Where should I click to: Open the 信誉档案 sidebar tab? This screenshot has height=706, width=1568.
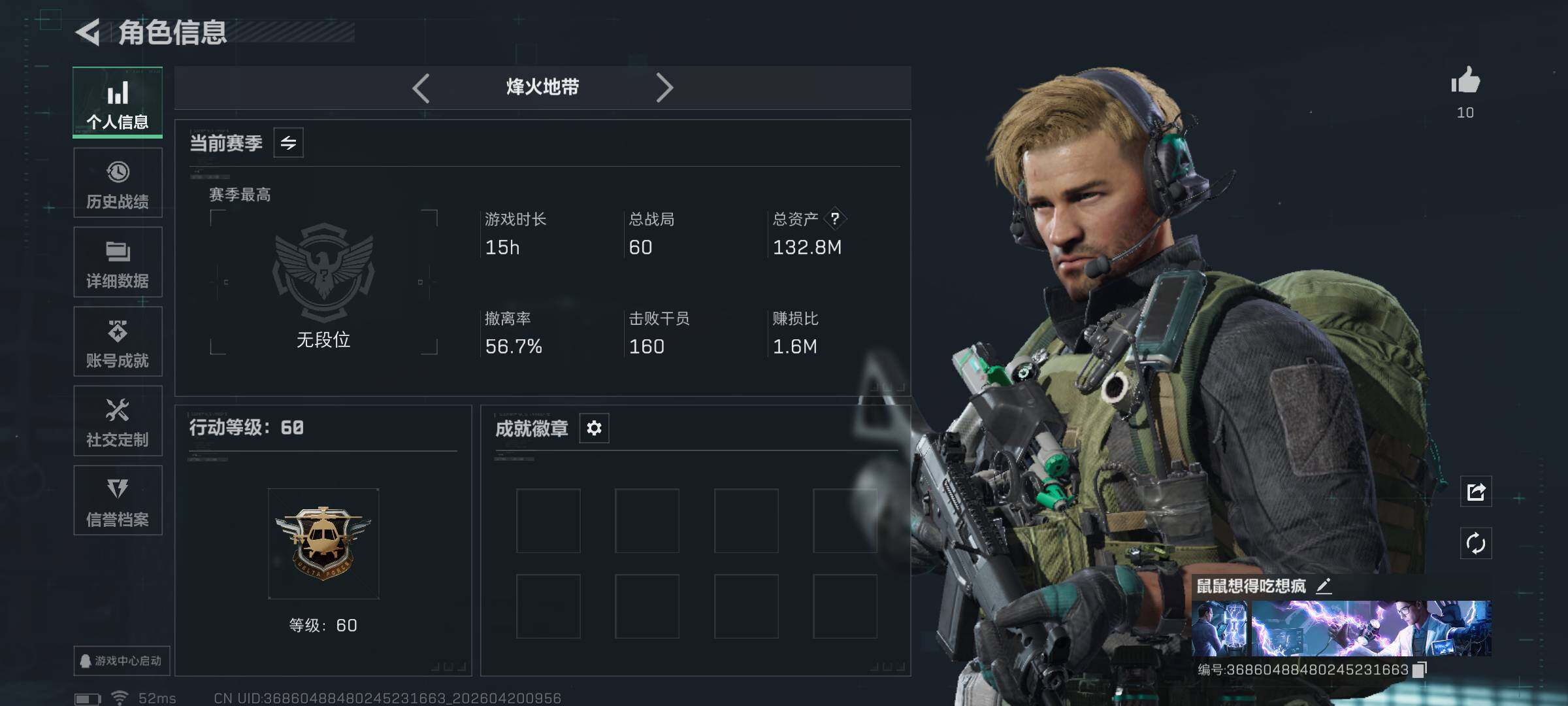coord(118,501)
